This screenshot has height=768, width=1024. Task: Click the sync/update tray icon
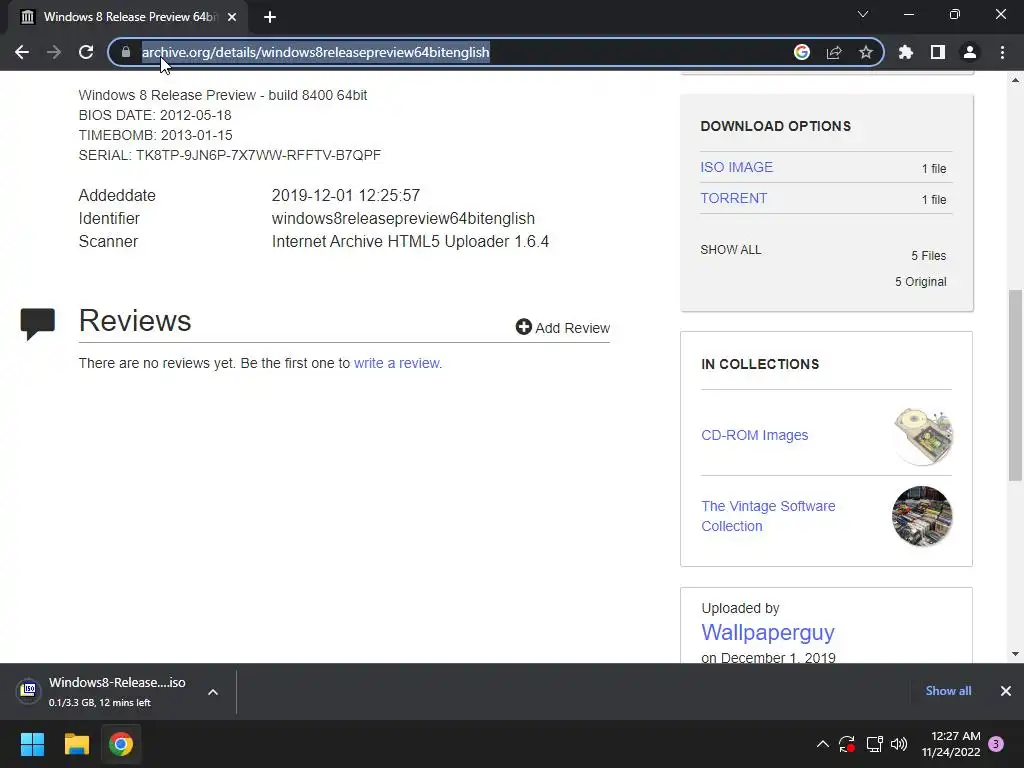click(x=847, y=744)
